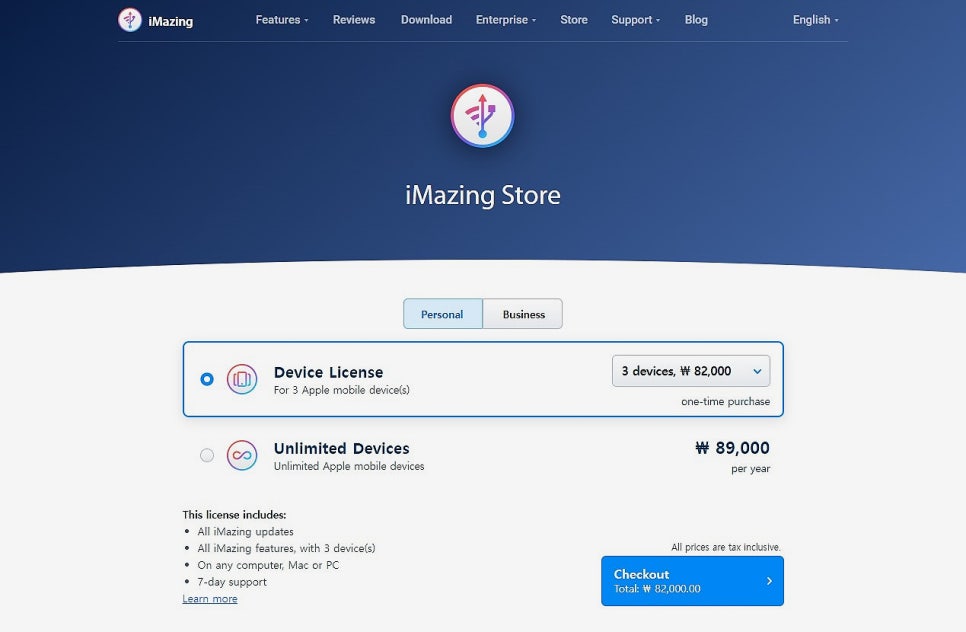Open the 3 devices ₩ 82,000 dropdown

(691, 371)
